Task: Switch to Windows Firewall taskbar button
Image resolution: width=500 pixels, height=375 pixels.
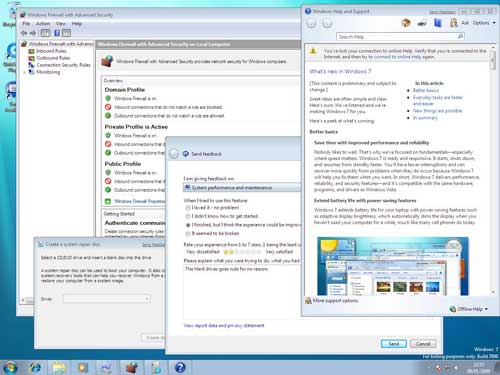Action: click(132, 367)
